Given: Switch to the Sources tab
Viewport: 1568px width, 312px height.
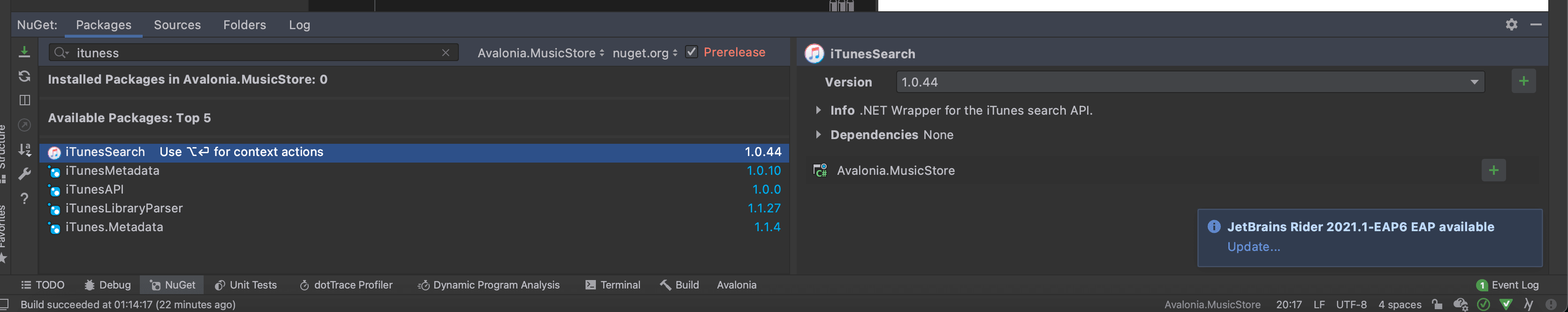Looking at the screenshot, I should coord(177,25).
